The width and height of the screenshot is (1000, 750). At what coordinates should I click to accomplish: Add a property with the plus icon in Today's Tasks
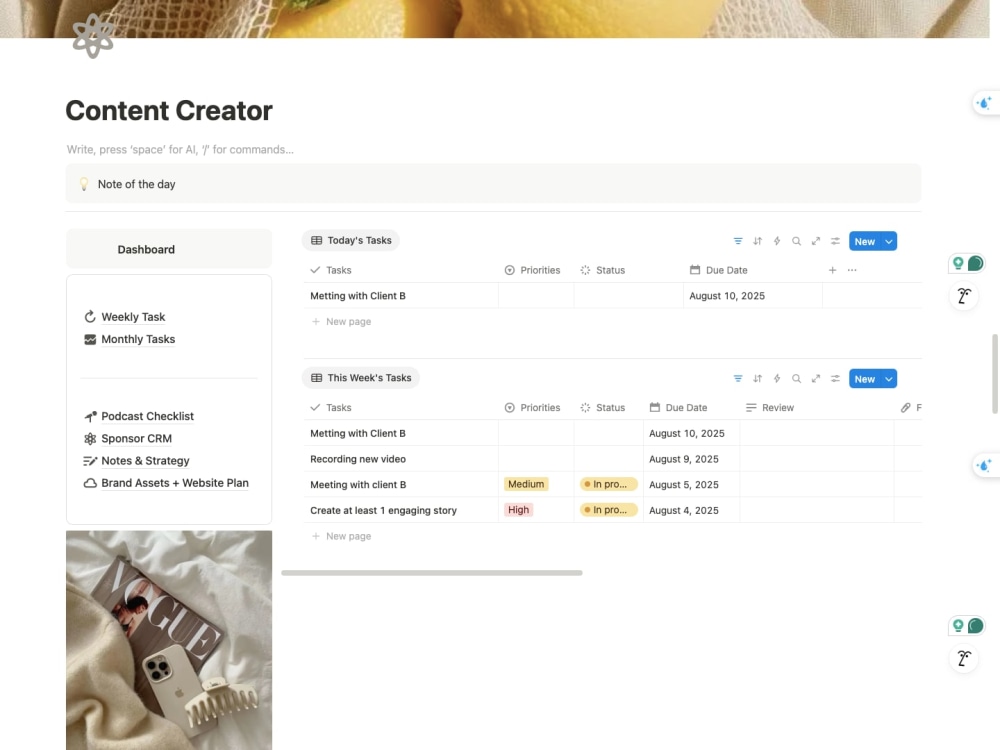(x=832, y=270)
